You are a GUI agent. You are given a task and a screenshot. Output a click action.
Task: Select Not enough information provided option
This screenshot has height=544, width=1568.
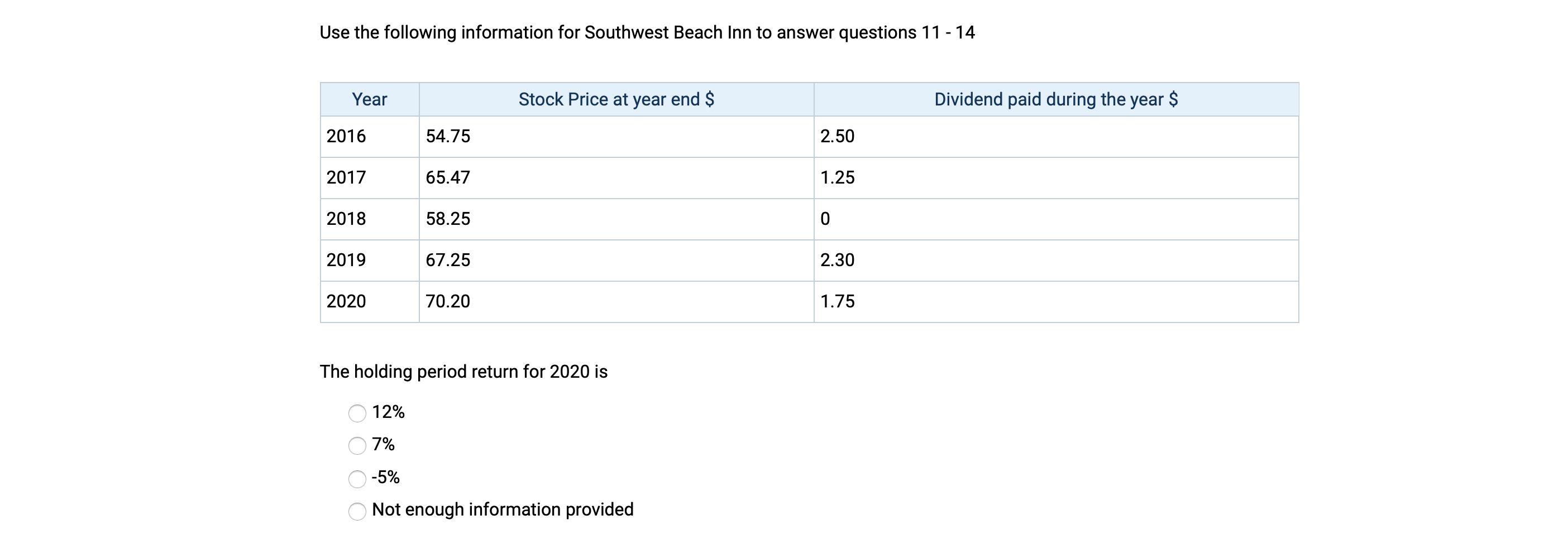[x=357, y=511]
